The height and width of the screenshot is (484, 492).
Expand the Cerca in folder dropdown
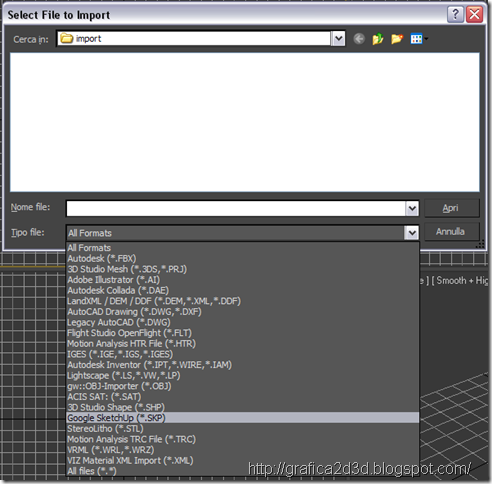pyautogui.click(x=338, y=39)
